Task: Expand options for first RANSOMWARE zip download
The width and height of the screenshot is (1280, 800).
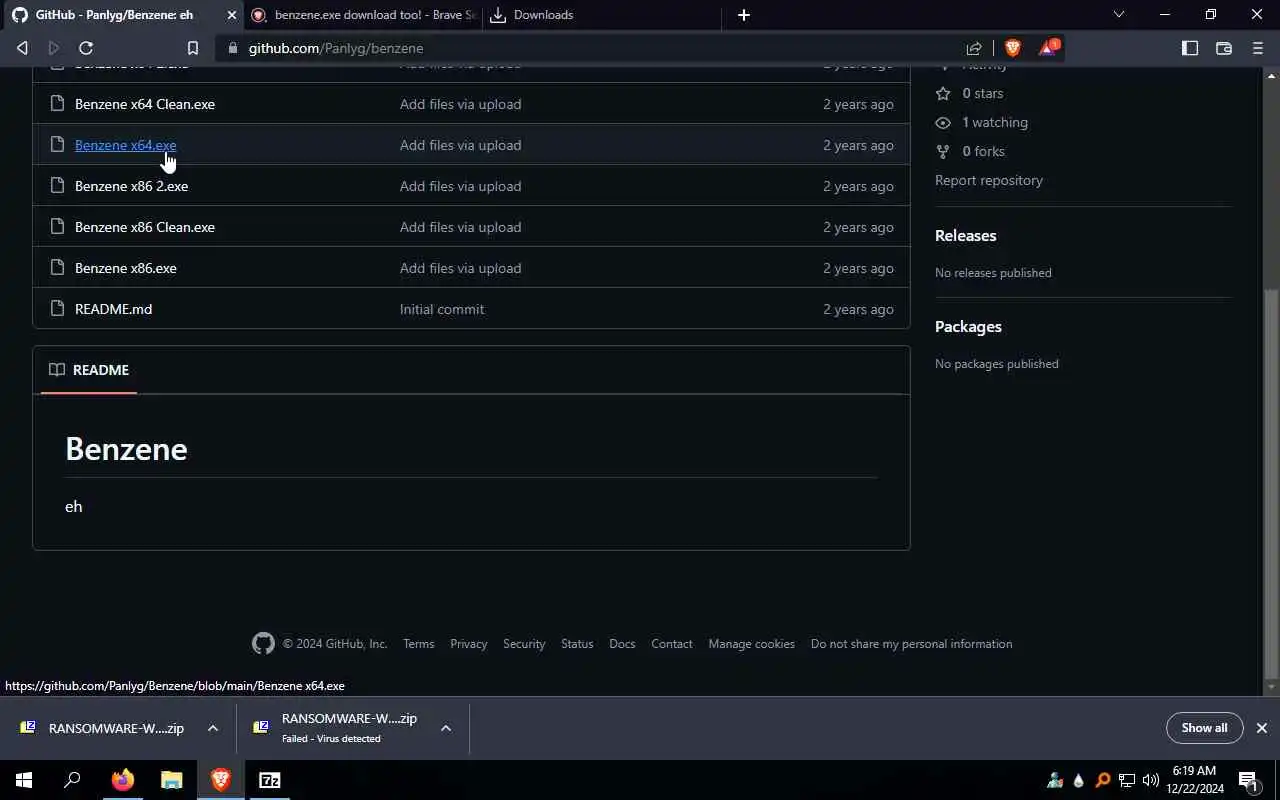Action: 213,728
